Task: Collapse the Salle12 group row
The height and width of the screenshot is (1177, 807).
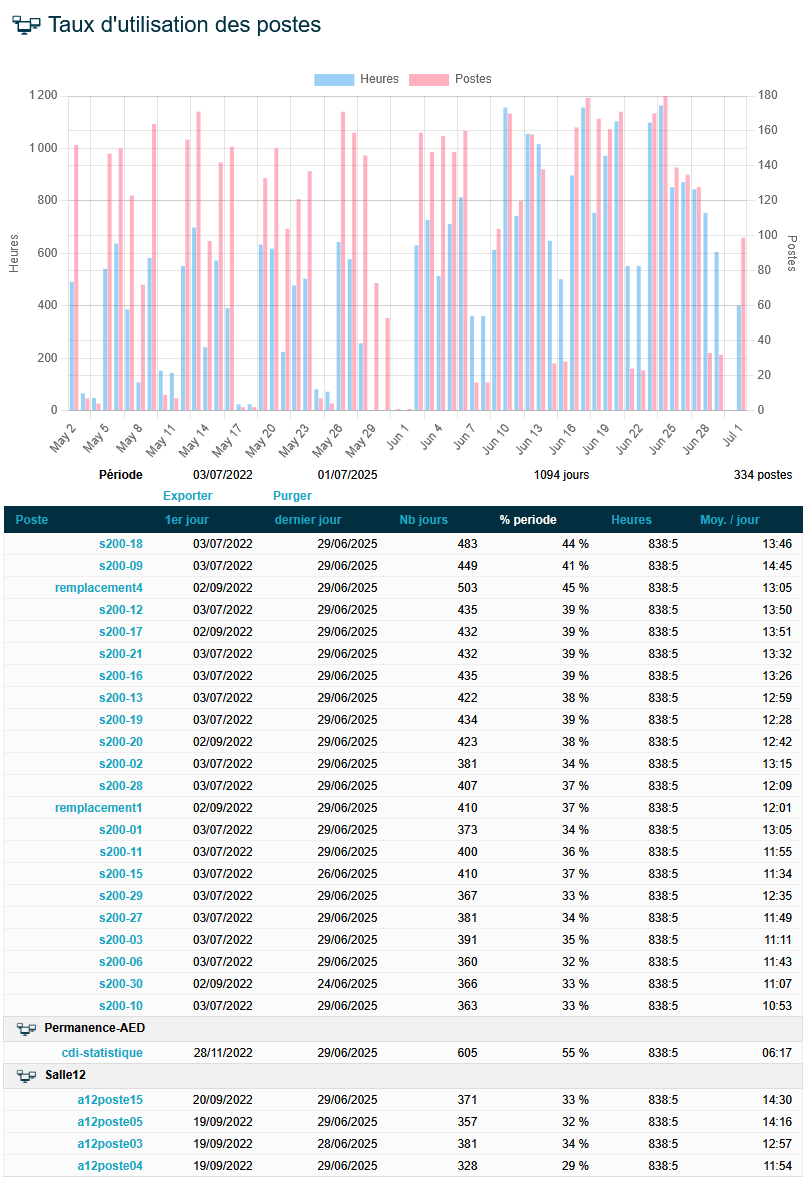Action: [x=403, y=1076]
